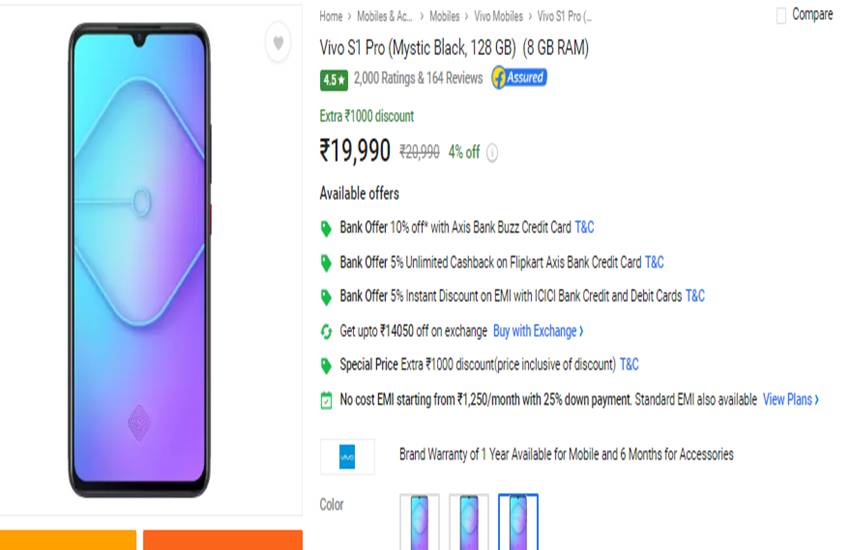Click the green tag icon for Axis Buzz offer
850x550 pixels.
click(326, 228)
